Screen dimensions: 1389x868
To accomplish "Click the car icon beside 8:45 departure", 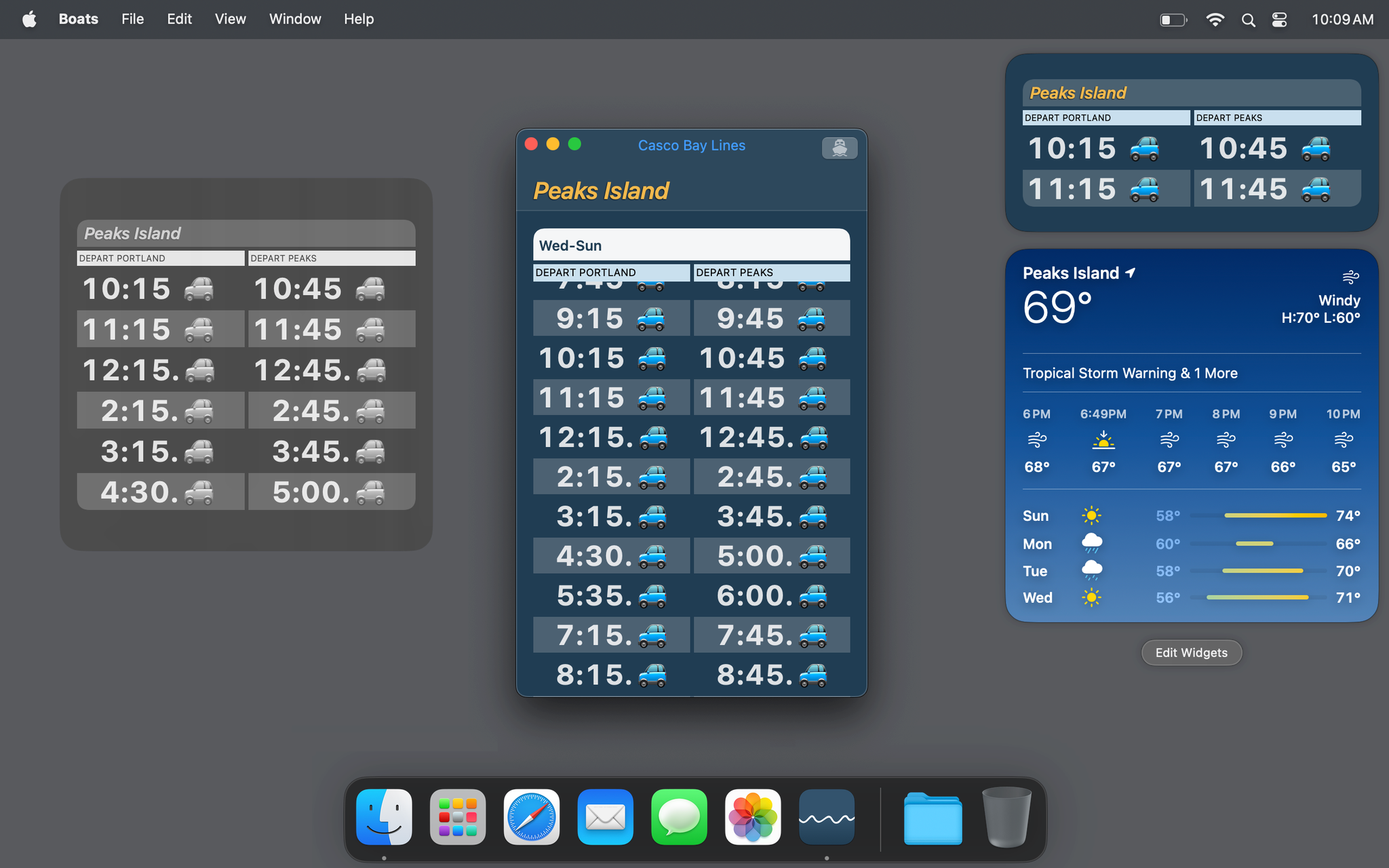I will [813, 675].
